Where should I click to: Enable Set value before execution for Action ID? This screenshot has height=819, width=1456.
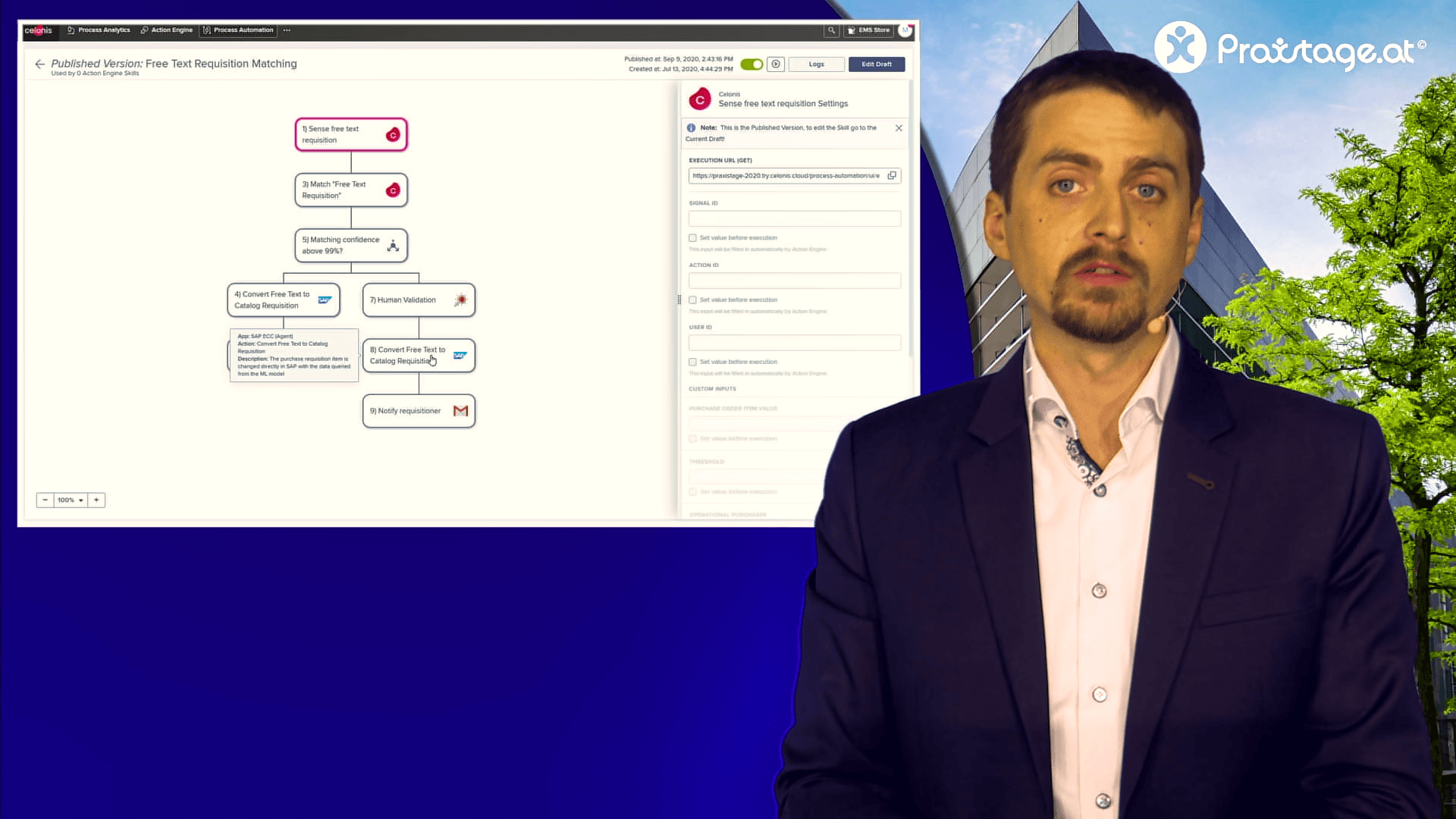coord(692,300)
